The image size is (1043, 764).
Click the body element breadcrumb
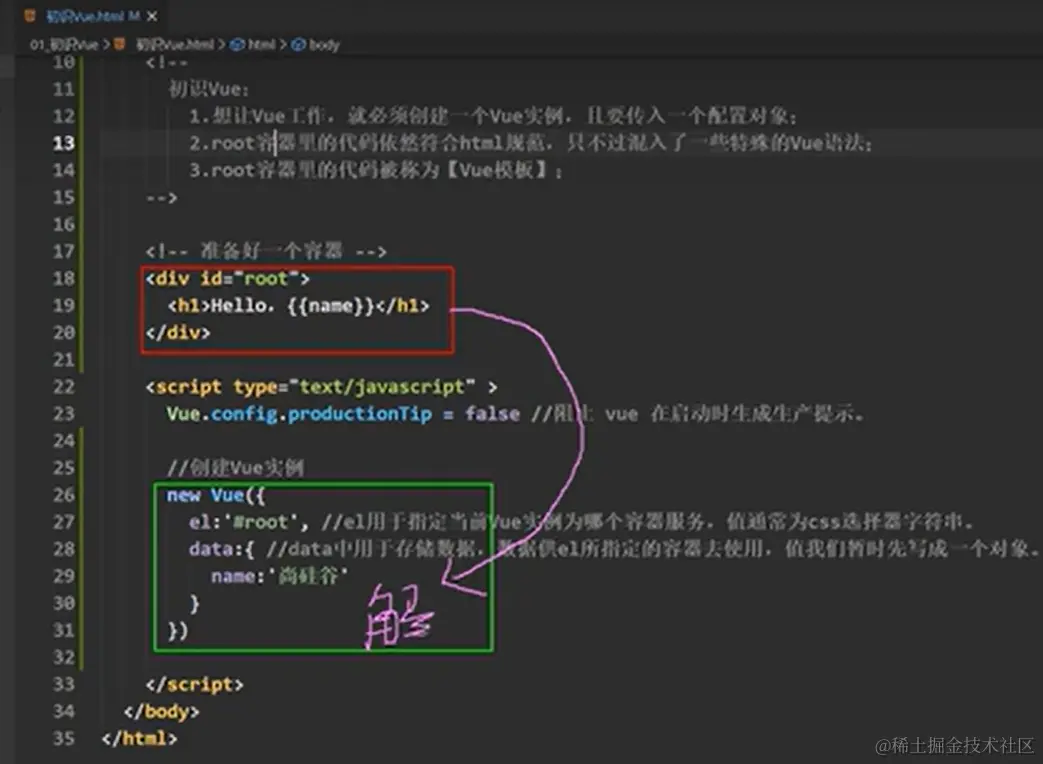click(x=325, y=45)
